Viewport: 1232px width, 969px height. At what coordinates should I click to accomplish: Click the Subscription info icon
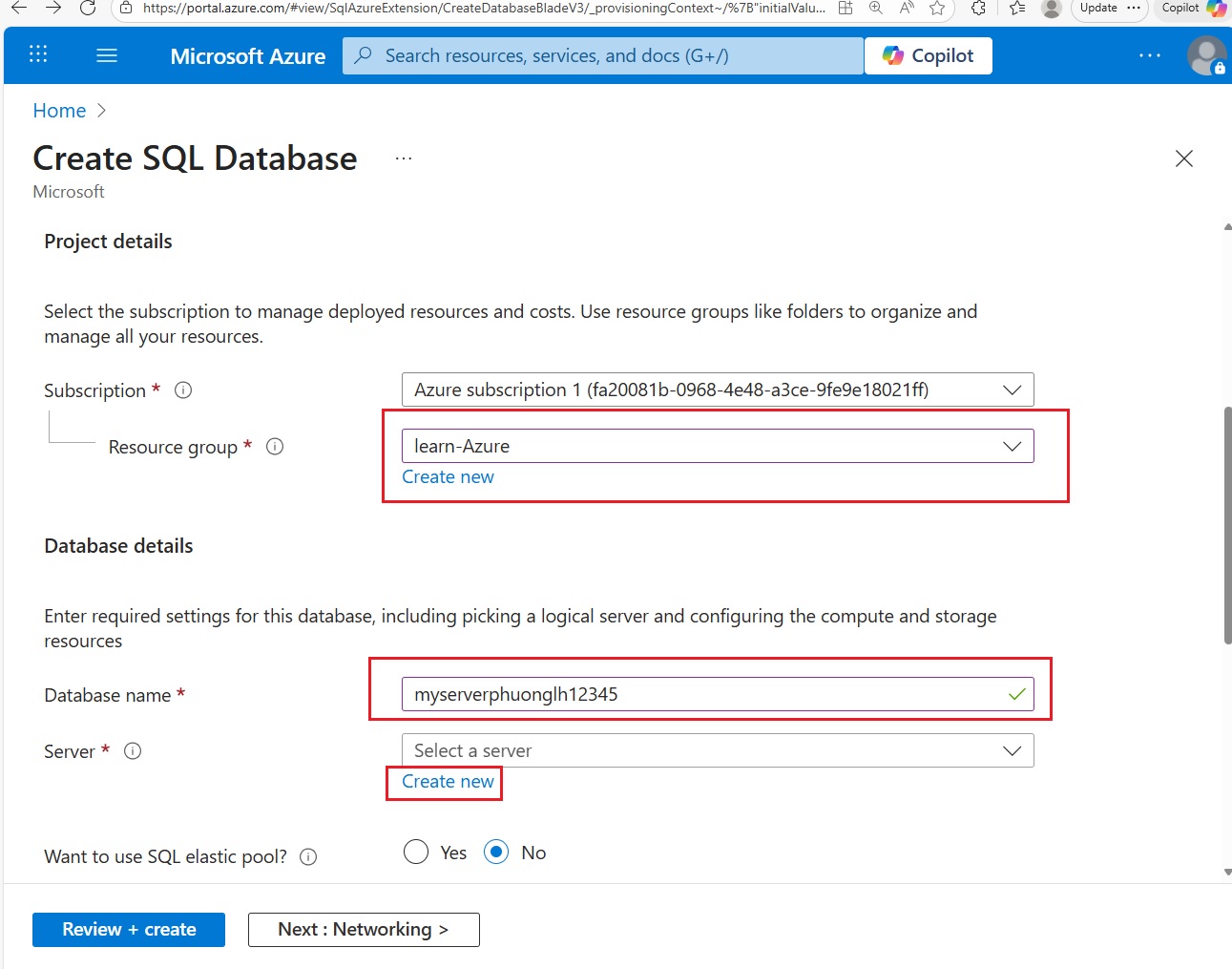pyautogui.click(x=183, y=390)
